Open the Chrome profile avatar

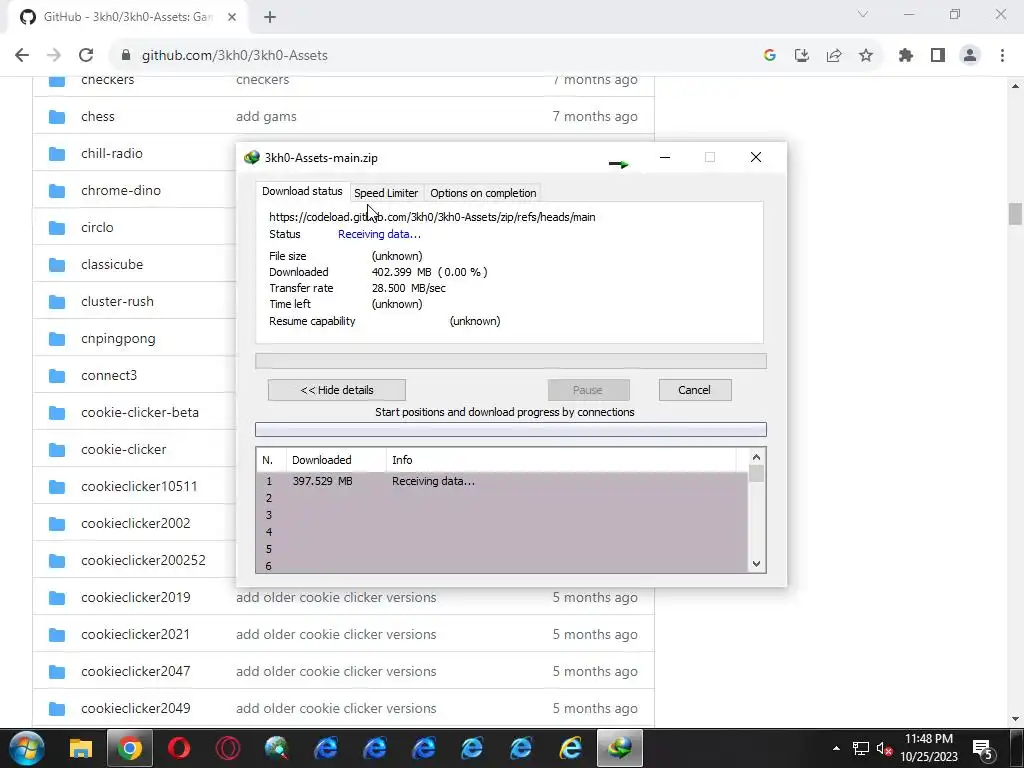[x=970, y=56]
